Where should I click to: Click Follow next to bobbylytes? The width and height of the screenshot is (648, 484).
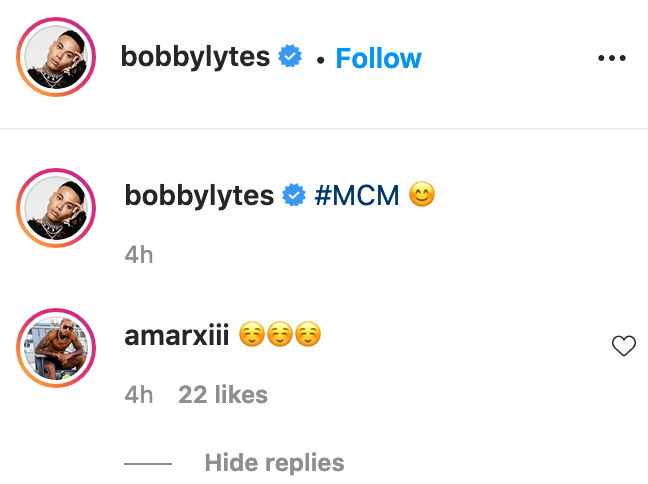(378, 58)
